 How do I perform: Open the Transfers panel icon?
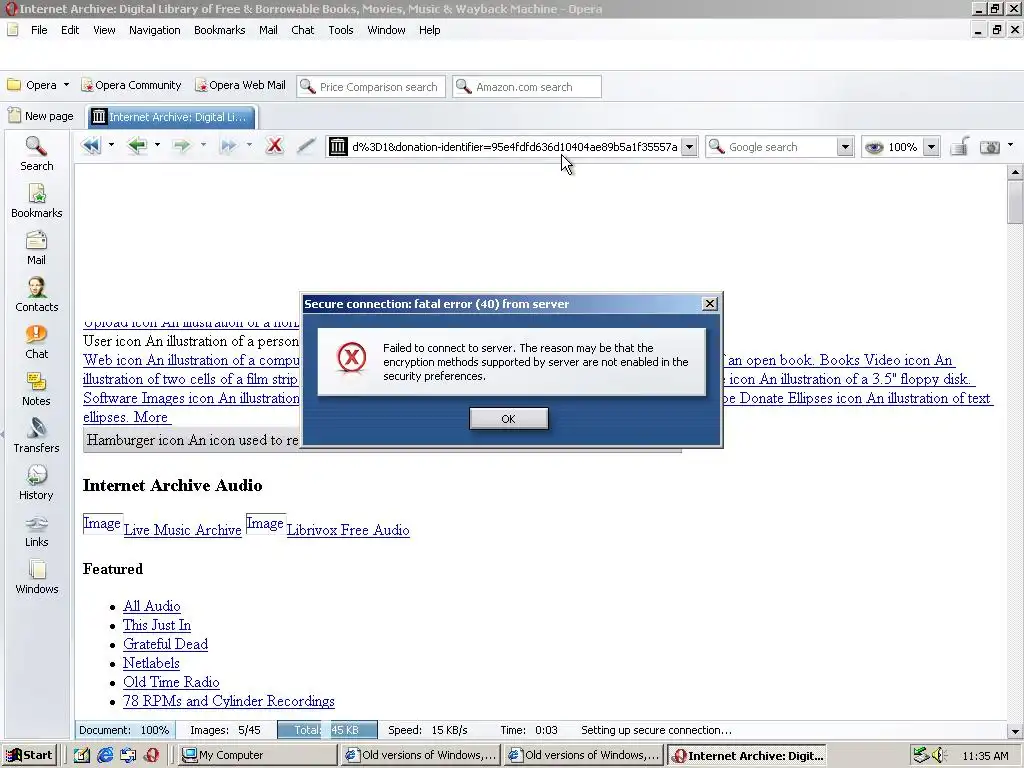(x=37, y=436)
